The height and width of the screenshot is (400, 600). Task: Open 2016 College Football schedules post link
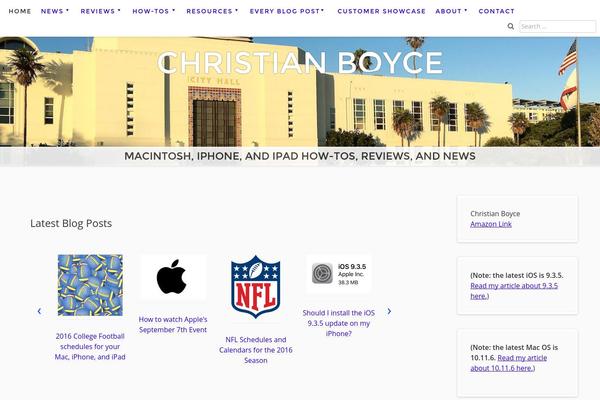[90, 346]
